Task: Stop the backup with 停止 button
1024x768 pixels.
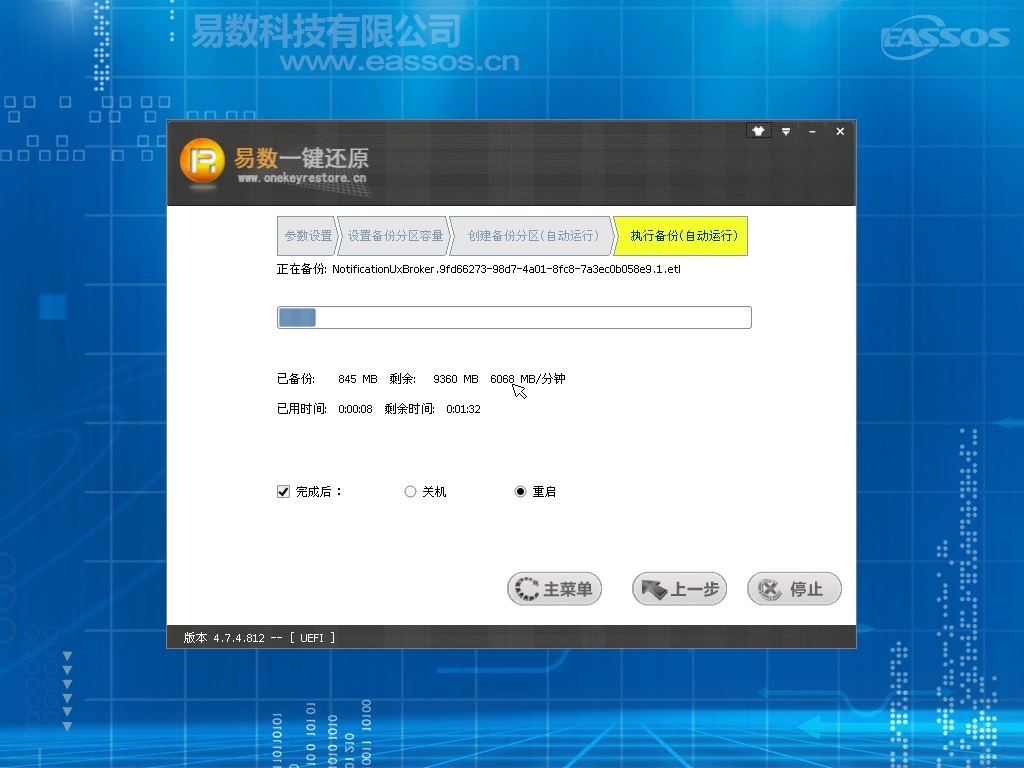Action: coord(794,589)
